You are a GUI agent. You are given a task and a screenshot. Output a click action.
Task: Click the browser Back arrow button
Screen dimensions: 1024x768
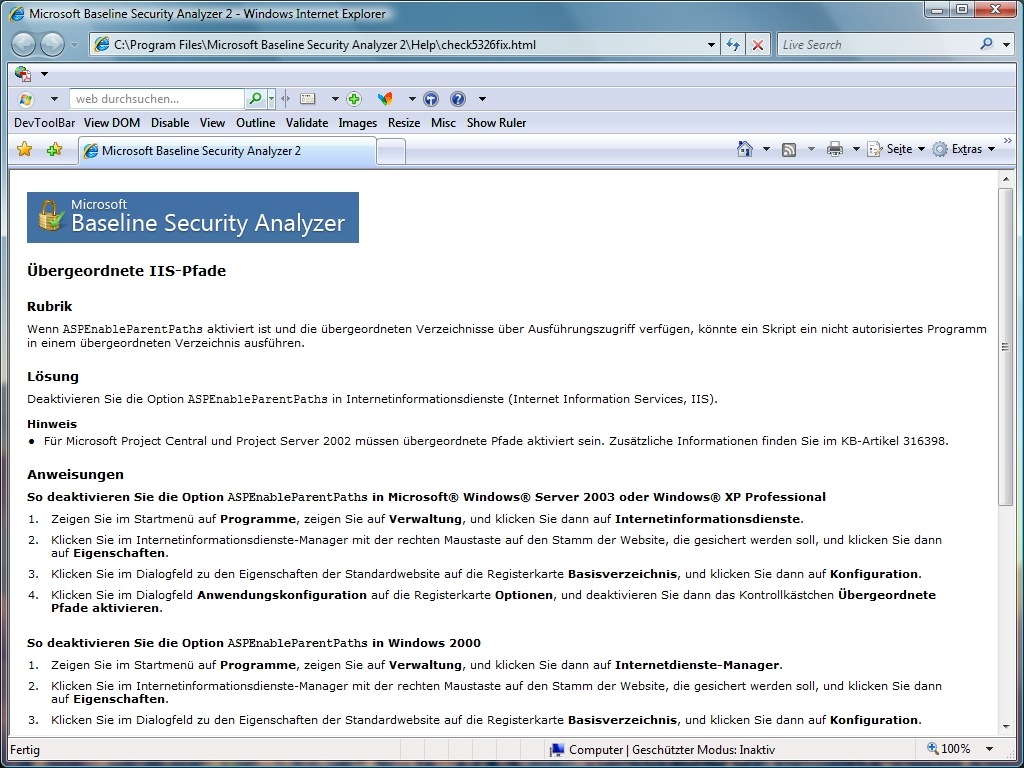[x=24, y=44]
